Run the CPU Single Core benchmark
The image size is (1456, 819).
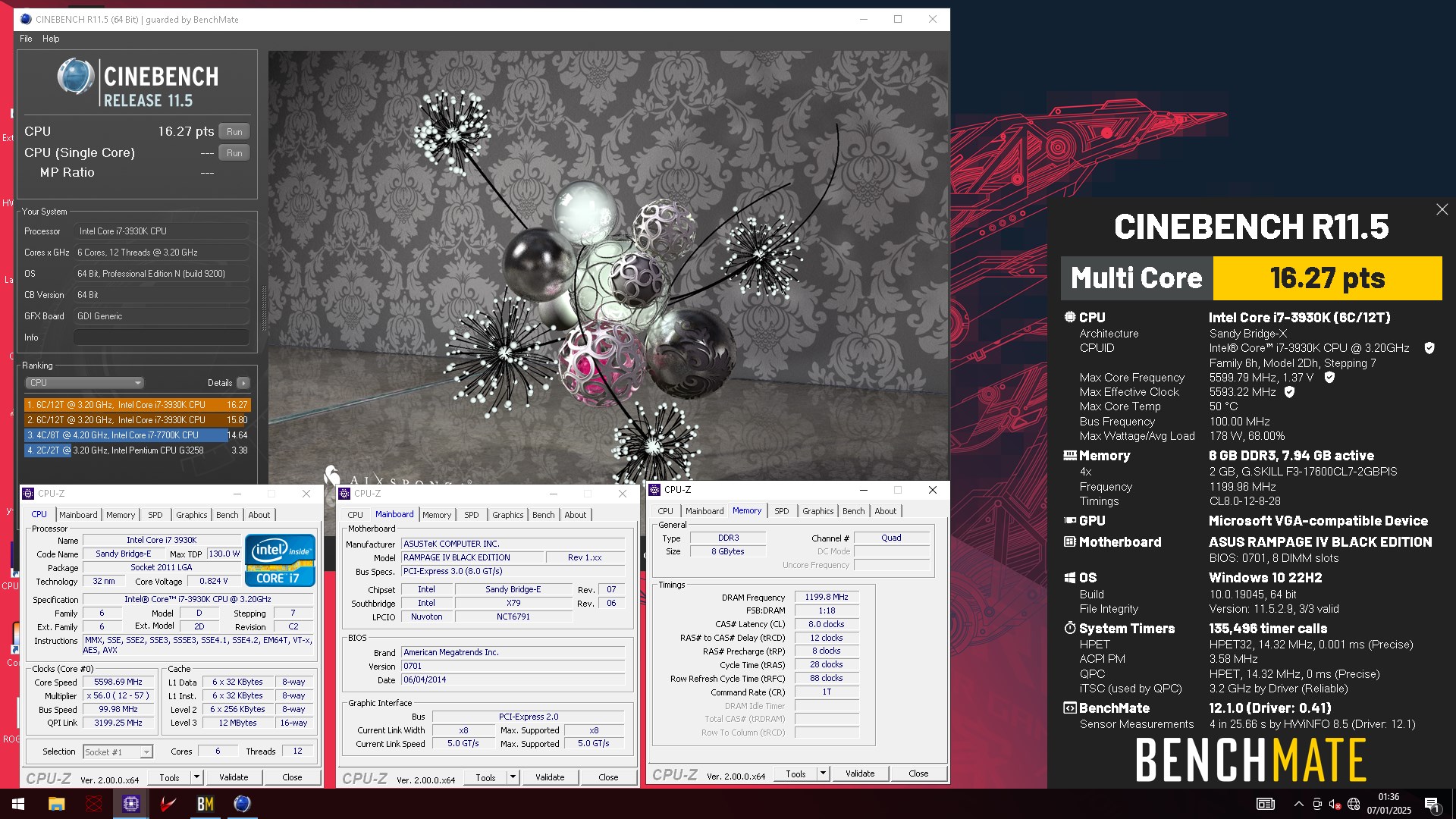point(234,152)
